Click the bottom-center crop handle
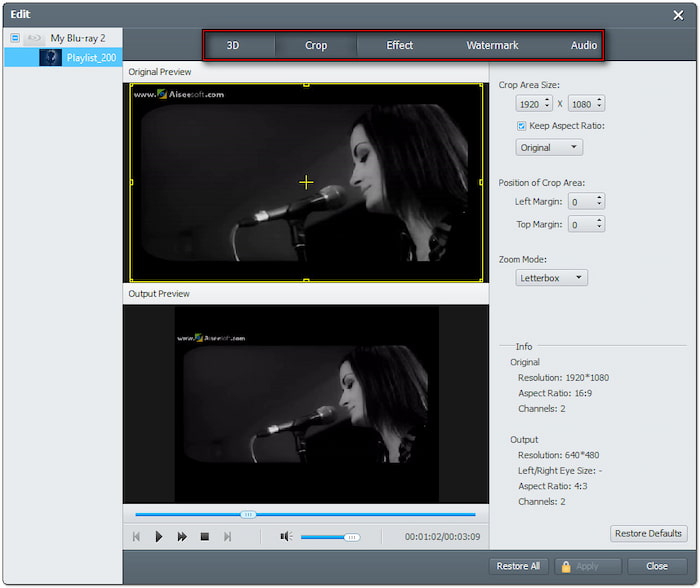The height and width of the screenshot is (588, 700). click(306, 280)
